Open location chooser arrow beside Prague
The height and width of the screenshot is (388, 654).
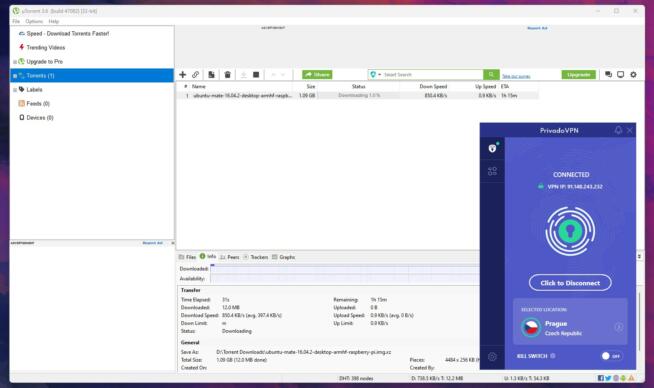[619, 328]
